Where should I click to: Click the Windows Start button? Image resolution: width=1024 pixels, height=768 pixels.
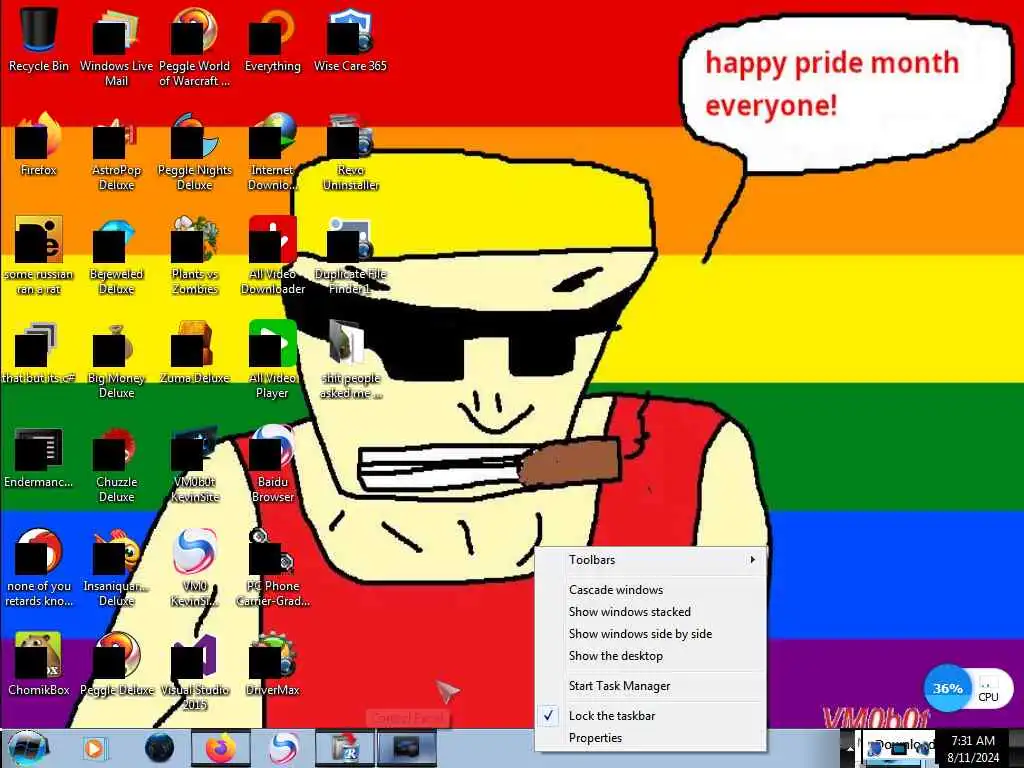[x=27, y=748]
